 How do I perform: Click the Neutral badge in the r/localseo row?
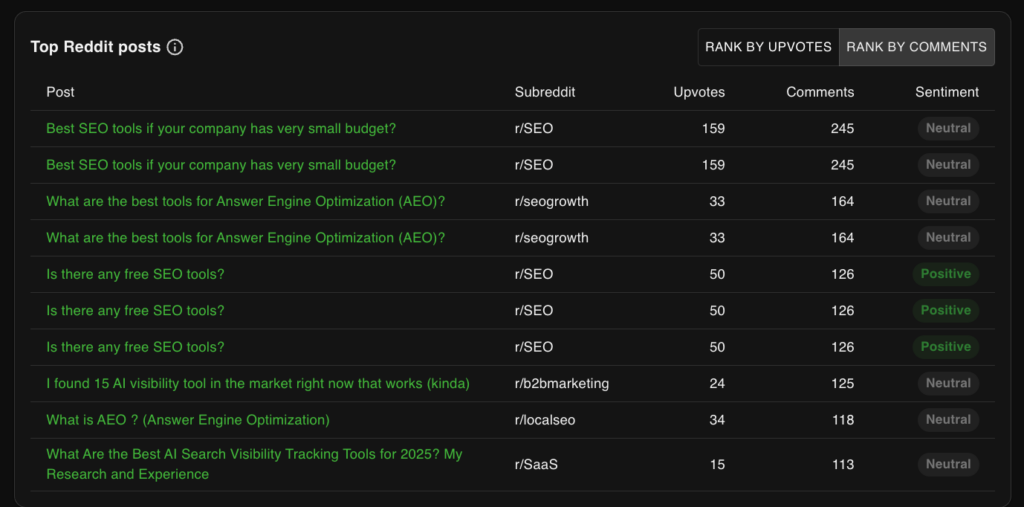(948, 420)
